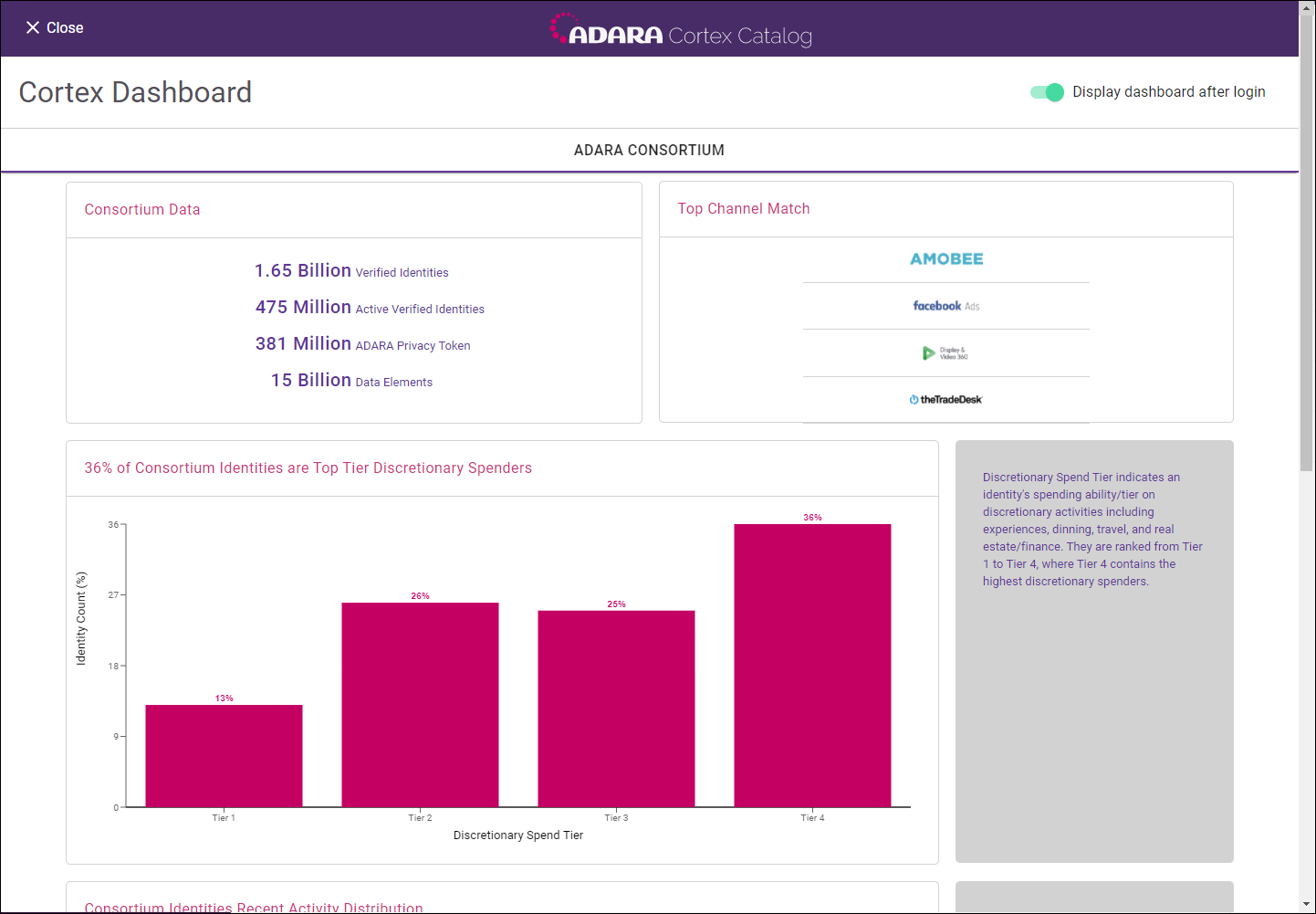Click the "Consortium Data" card heading
Viewport: 1316px width, 914px height.
point(142,210)
